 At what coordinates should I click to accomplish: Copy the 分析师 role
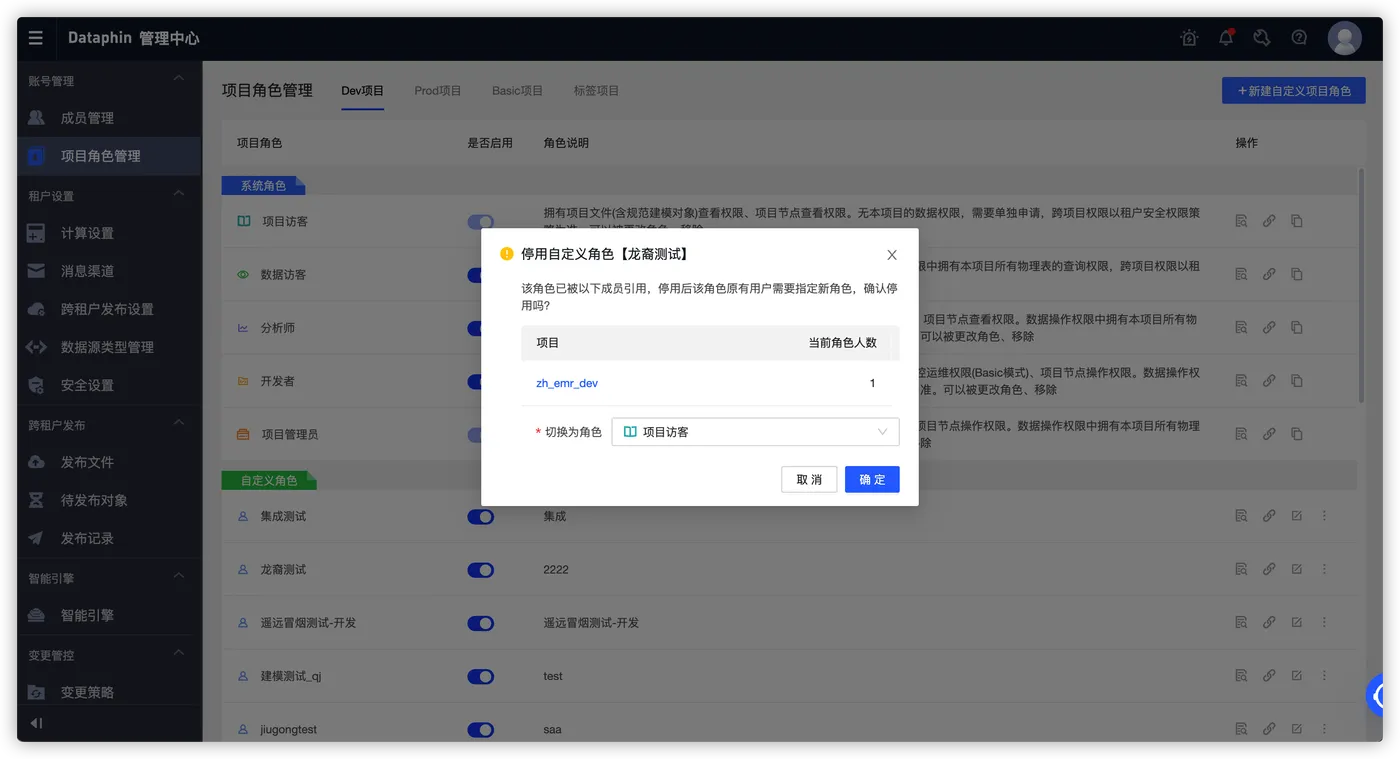[x=1297, y=327]
